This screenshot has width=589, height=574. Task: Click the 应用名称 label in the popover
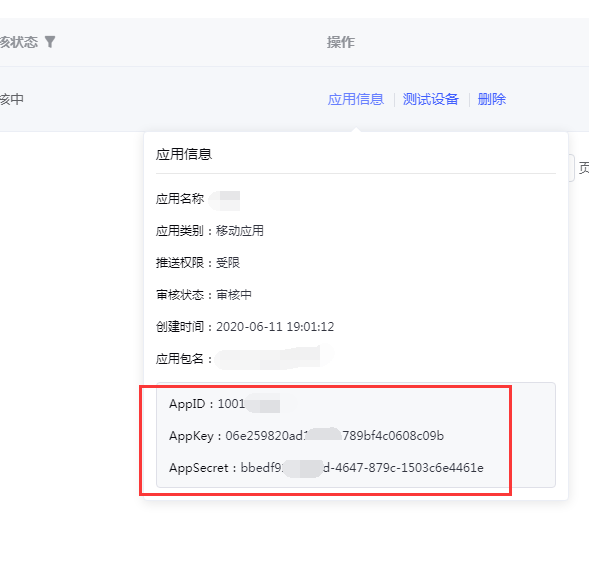tap(180, 198)
